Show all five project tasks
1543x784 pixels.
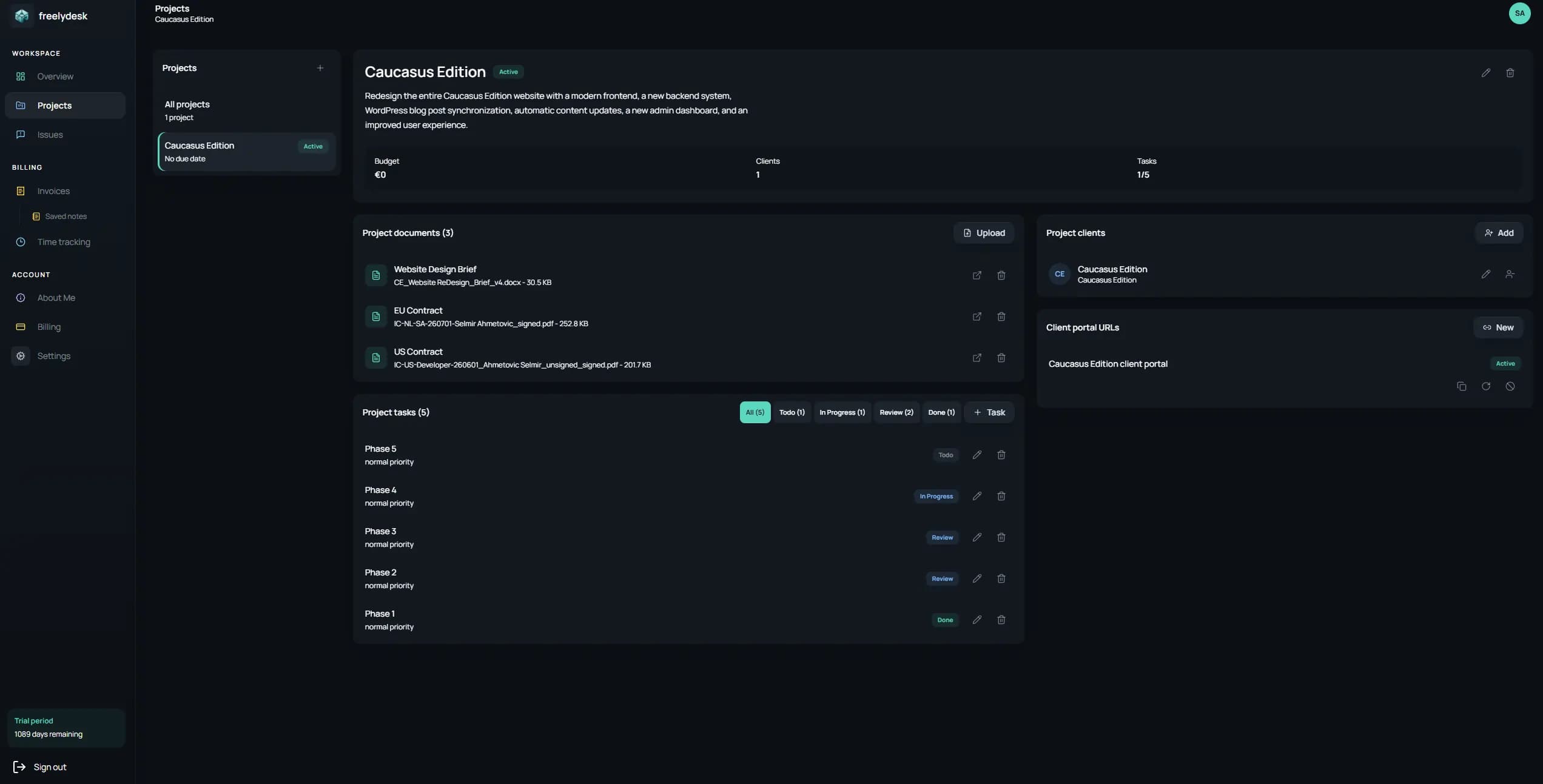755,412
